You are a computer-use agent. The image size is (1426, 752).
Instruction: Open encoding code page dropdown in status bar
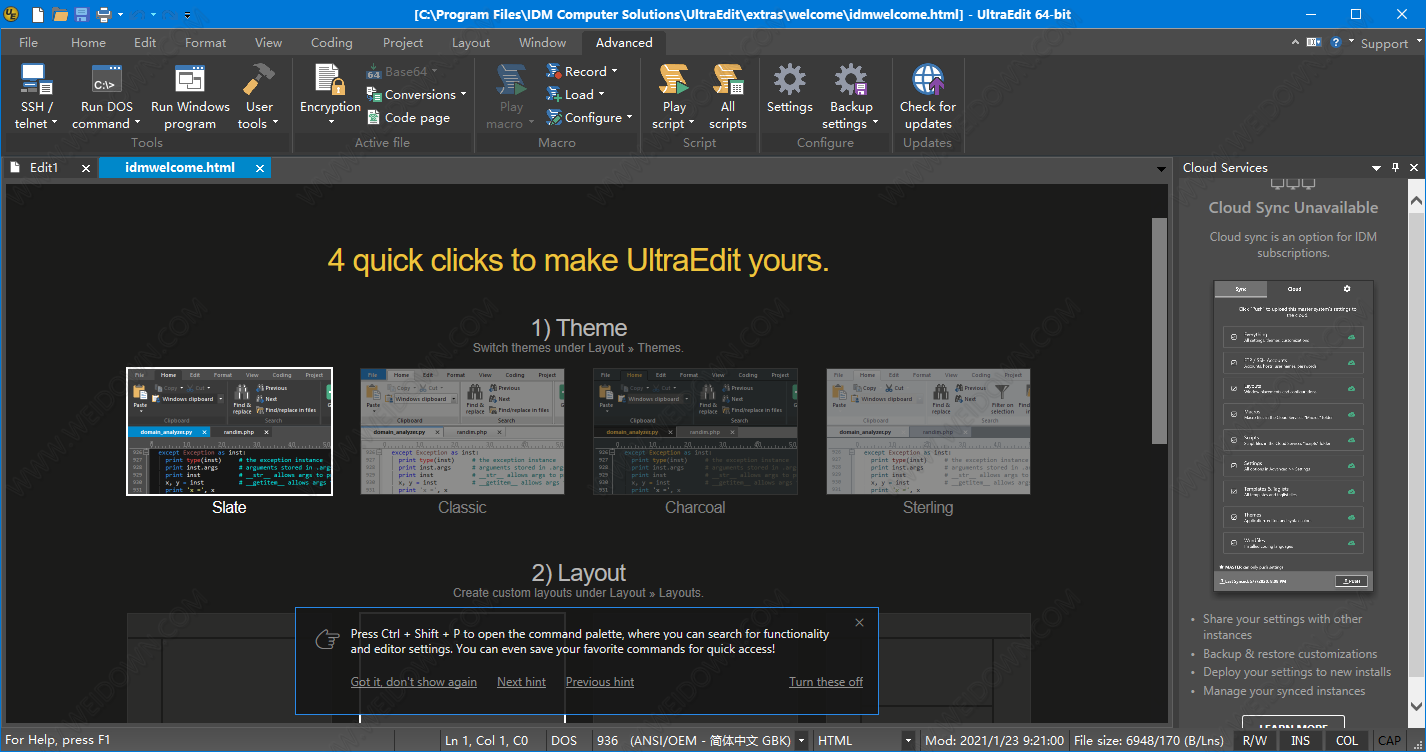(x=801, y=741)
